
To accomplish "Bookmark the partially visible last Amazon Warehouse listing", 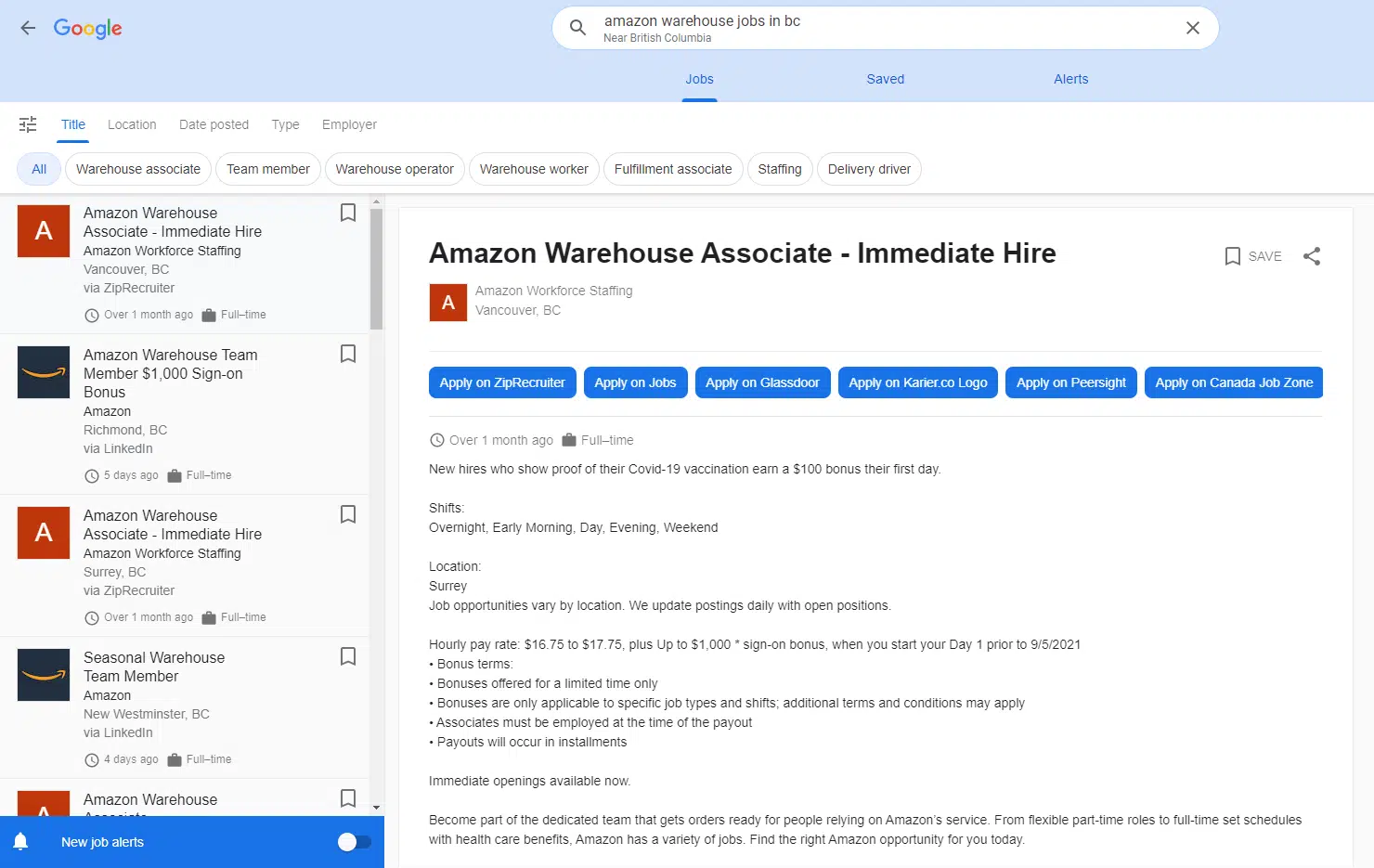I will 348,798.
